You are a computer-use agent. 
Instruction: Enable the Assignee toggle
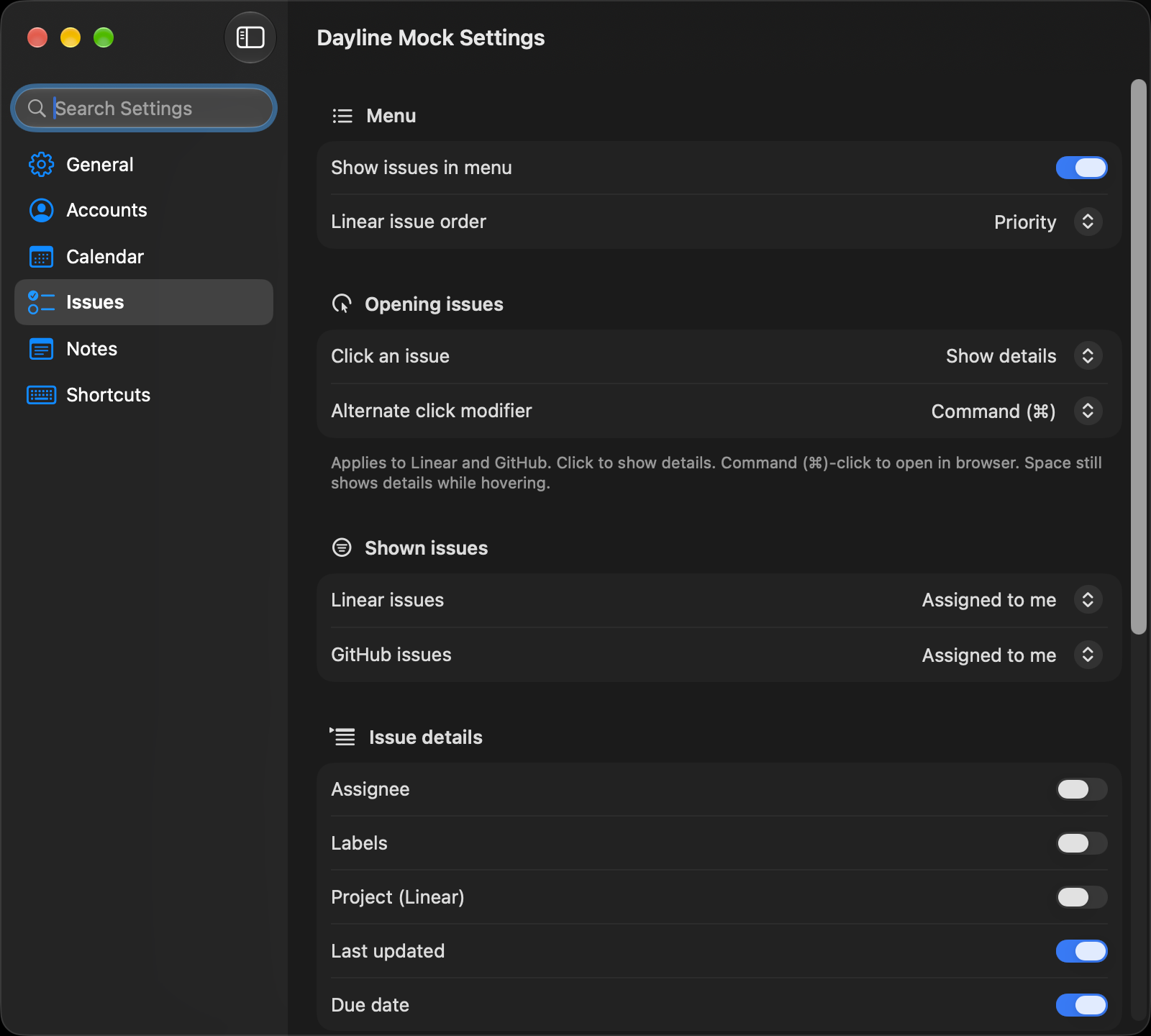coord(1081,789)
